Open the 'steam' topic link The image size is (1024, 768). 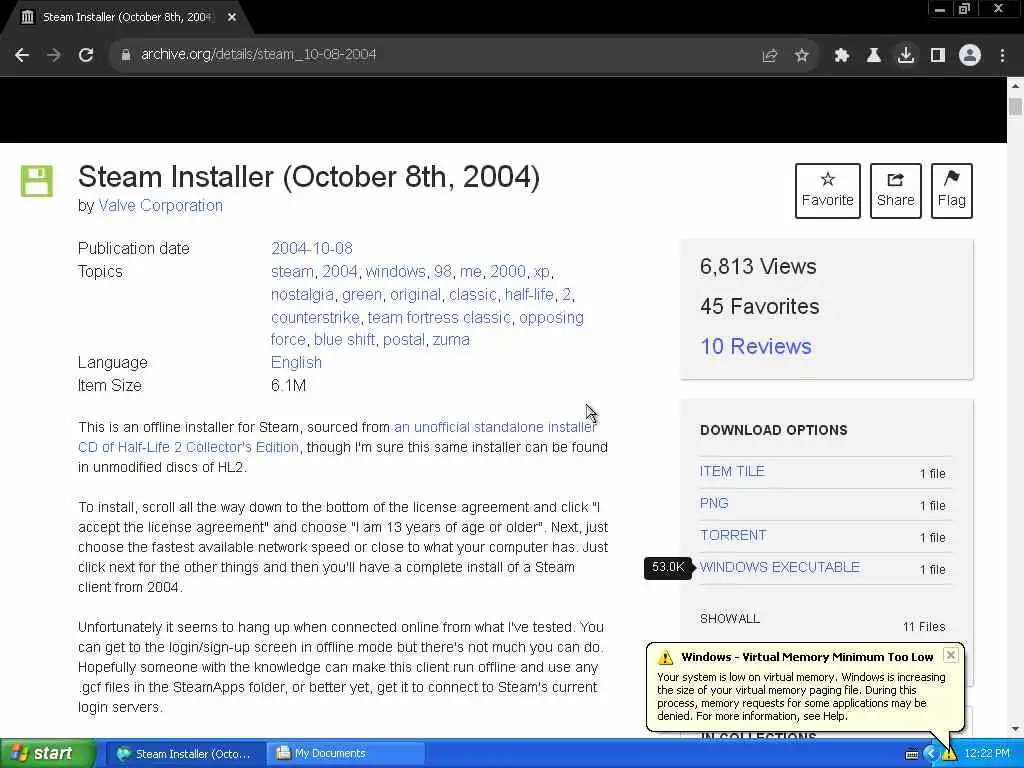pos(292,272)
